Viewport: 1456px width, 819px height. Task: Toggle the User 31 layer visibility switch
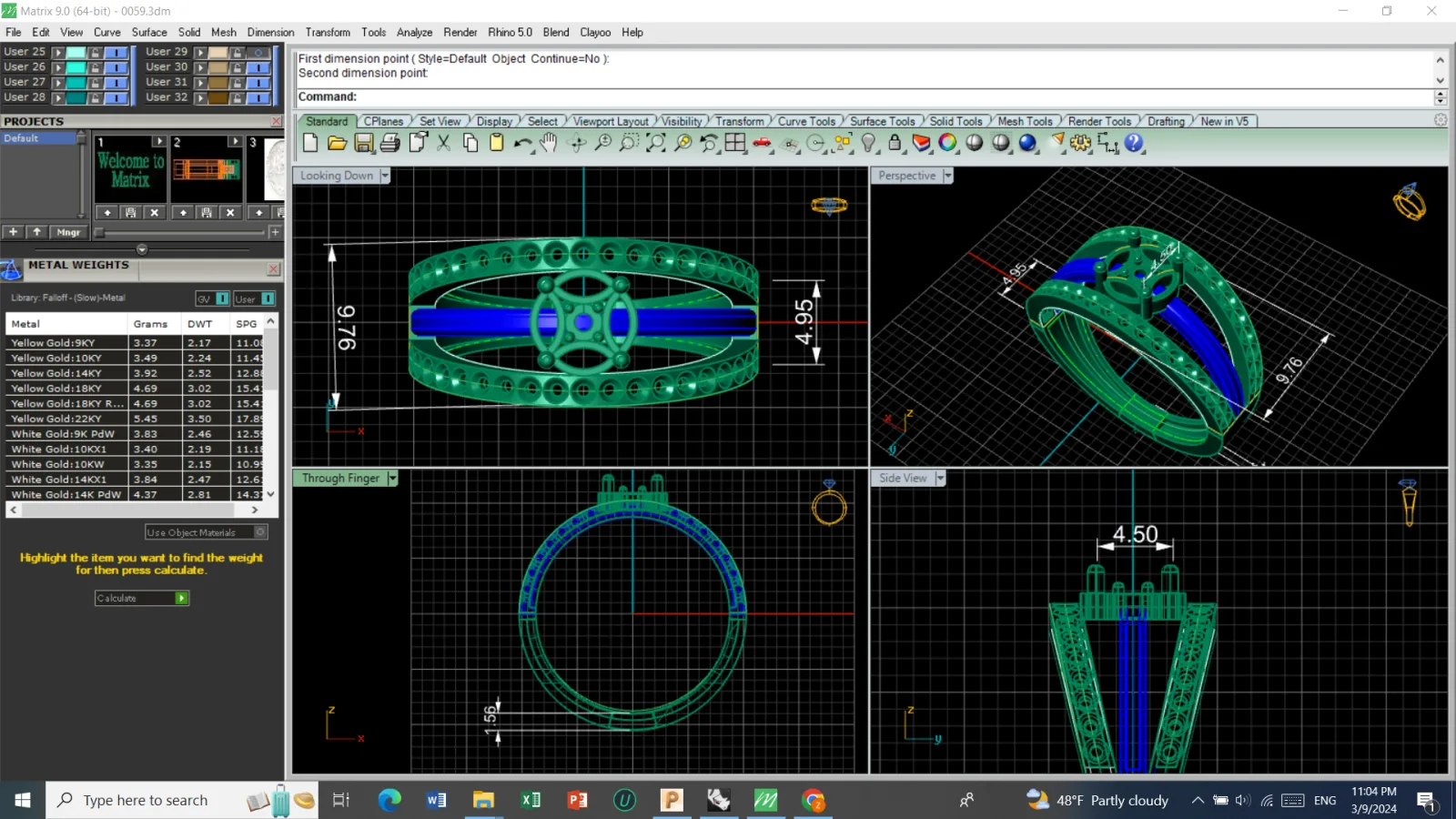[259, 83]
